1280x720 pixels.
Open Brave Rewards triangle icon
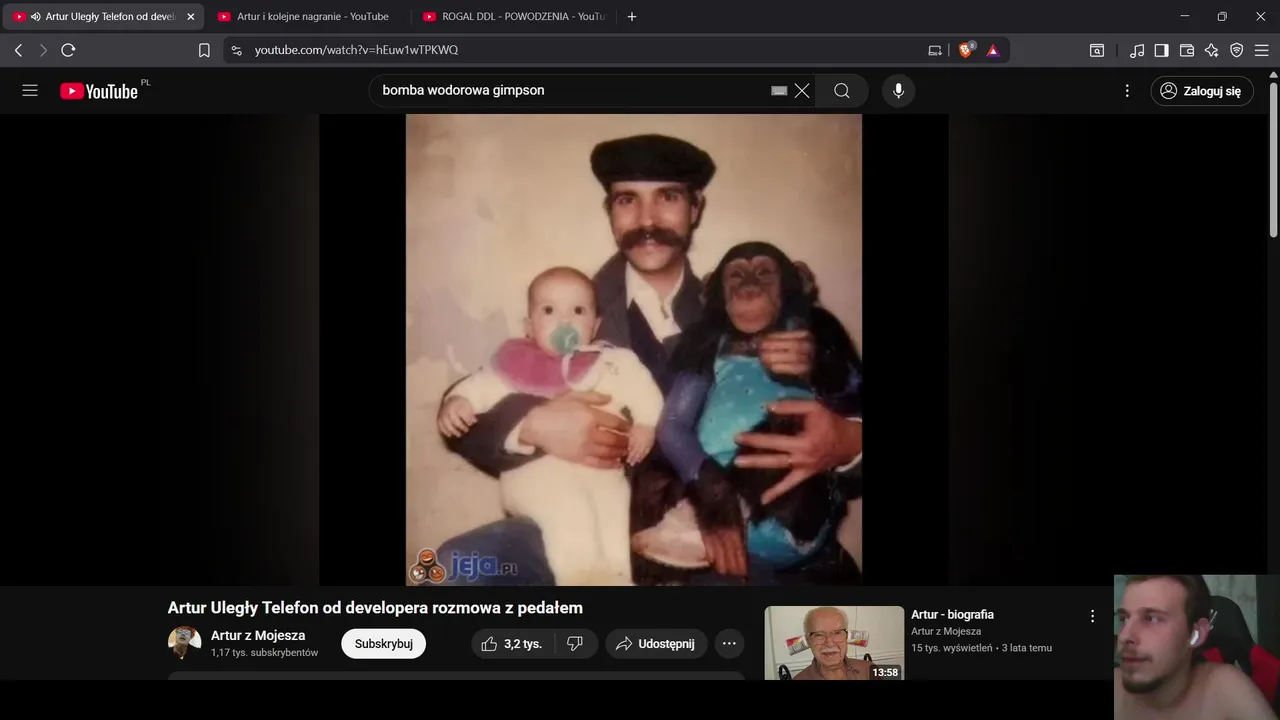click(993, 50)
